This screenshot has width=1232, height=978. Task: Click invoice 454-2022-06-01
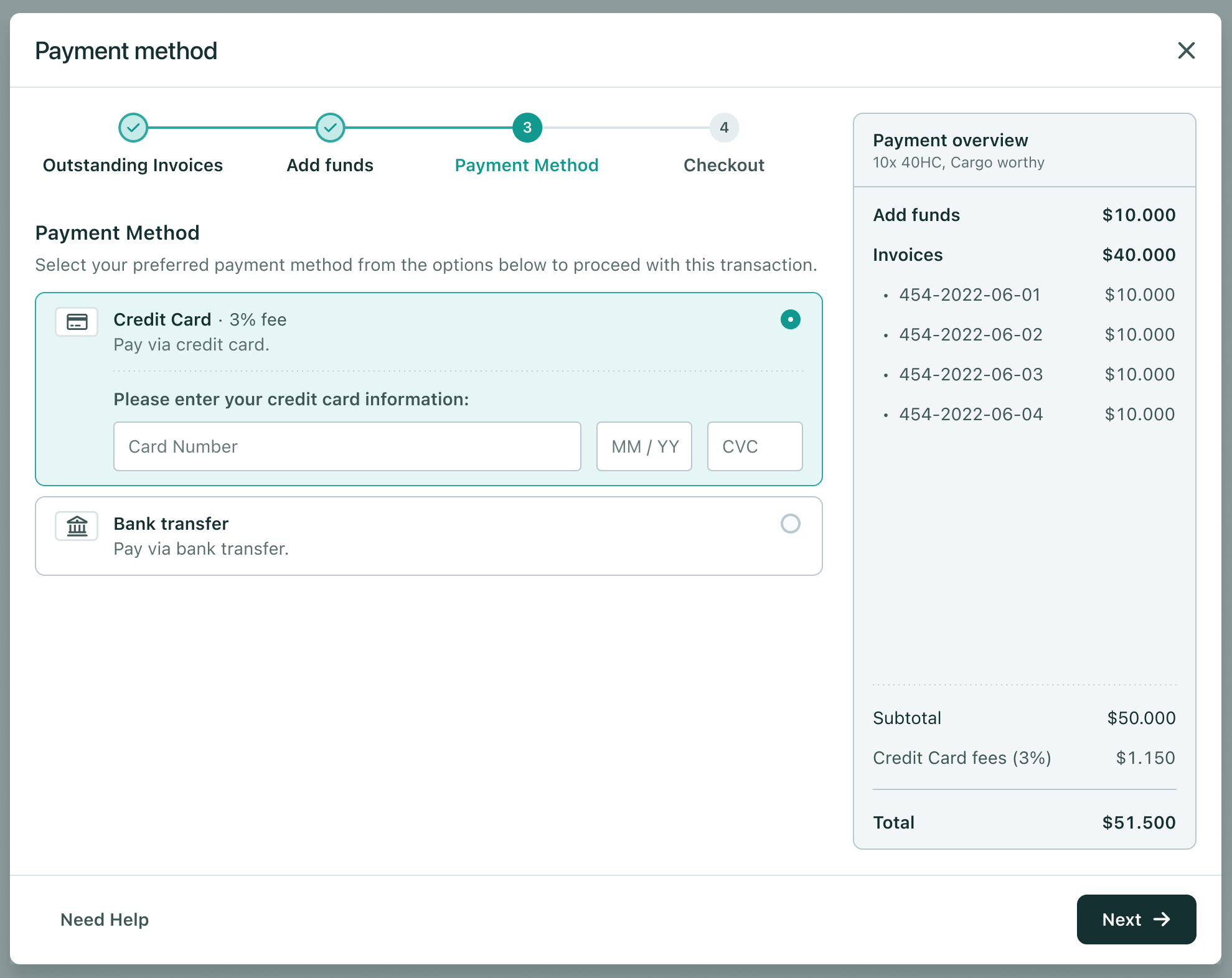970,294
